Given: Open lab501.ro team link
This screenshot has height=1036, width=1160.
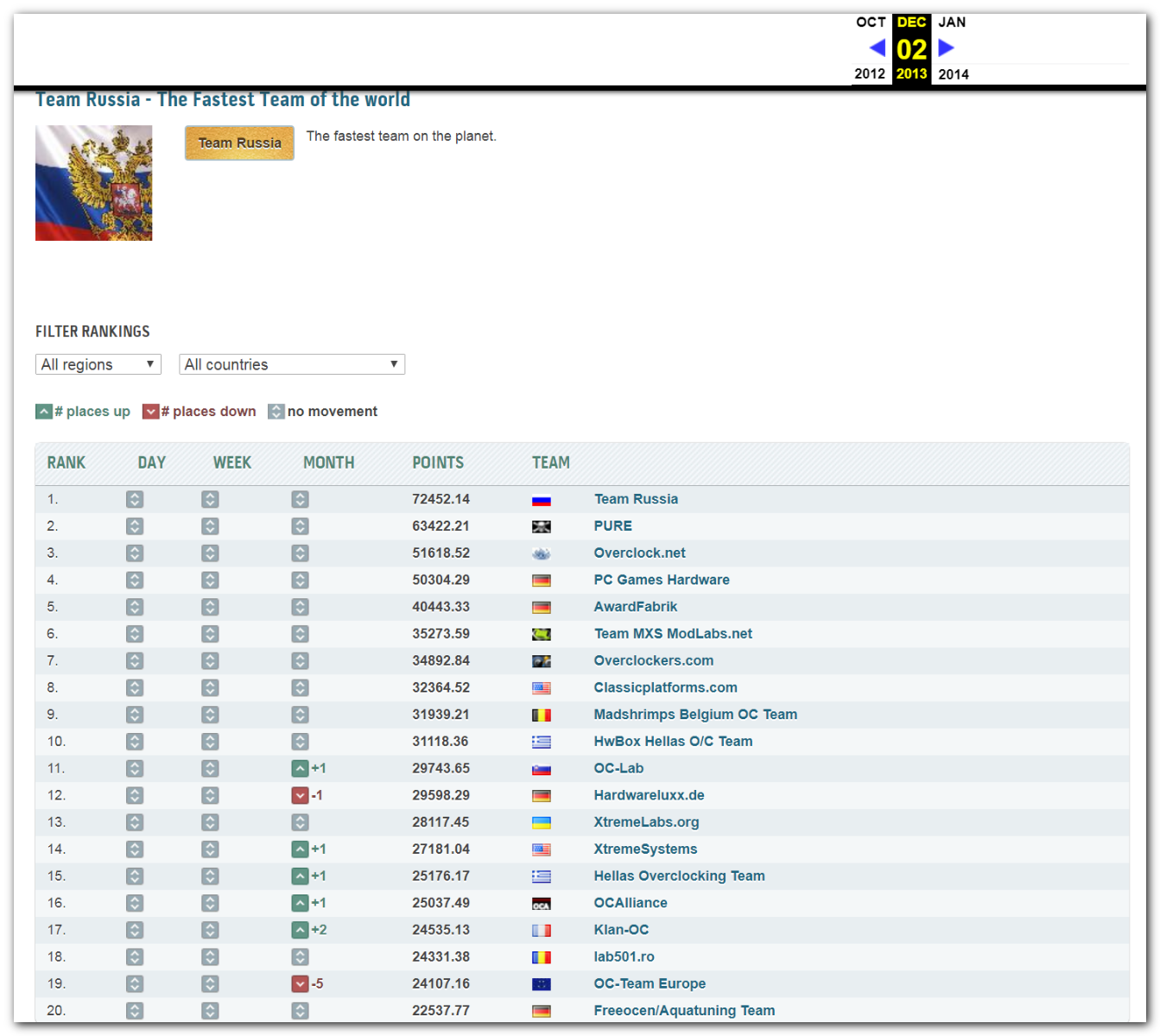Looking at the screenshot, I should tap(624, 957).
